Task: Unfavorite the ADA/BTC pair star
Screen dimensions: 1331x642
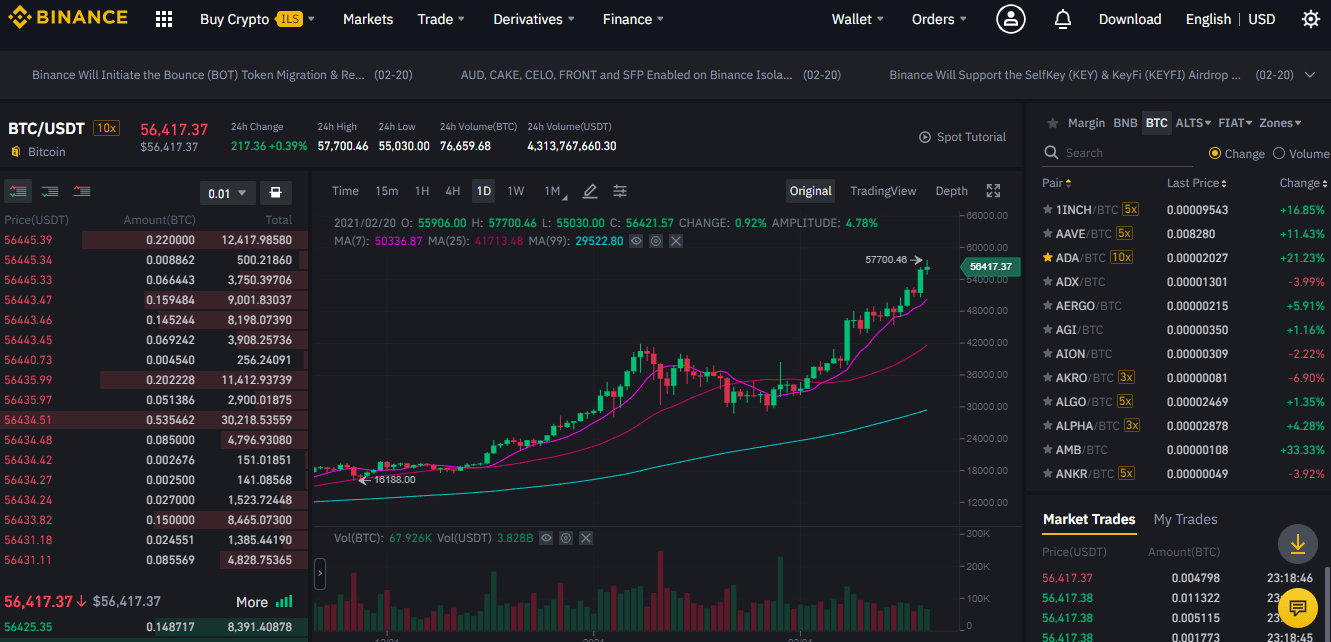Action: point(1049,258)
